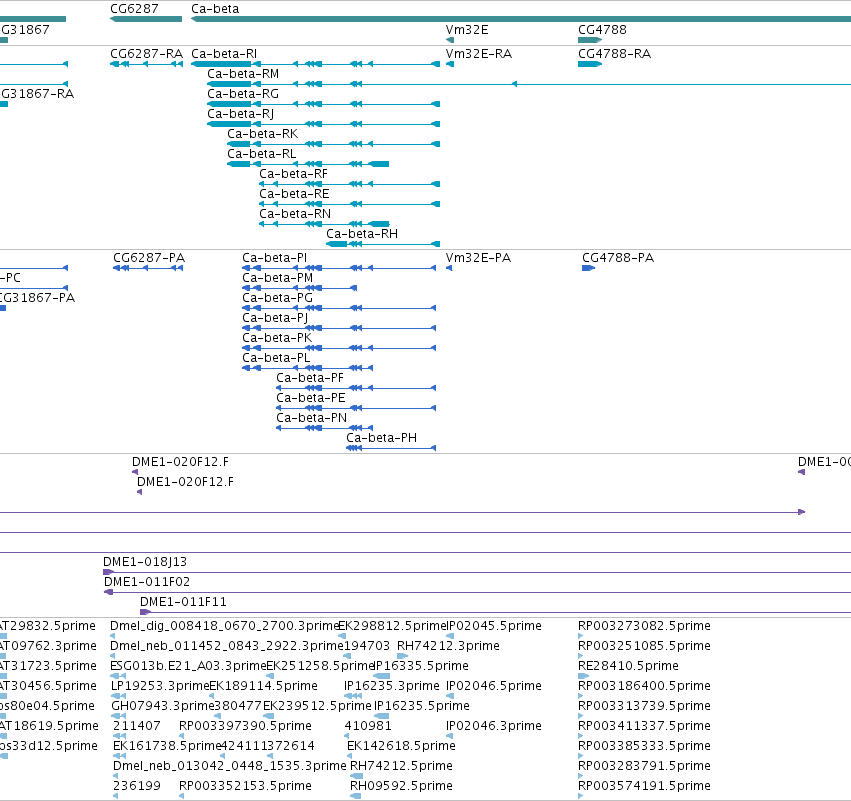
Task: Click the CG4788 gene label
Action: click(602, 30)
